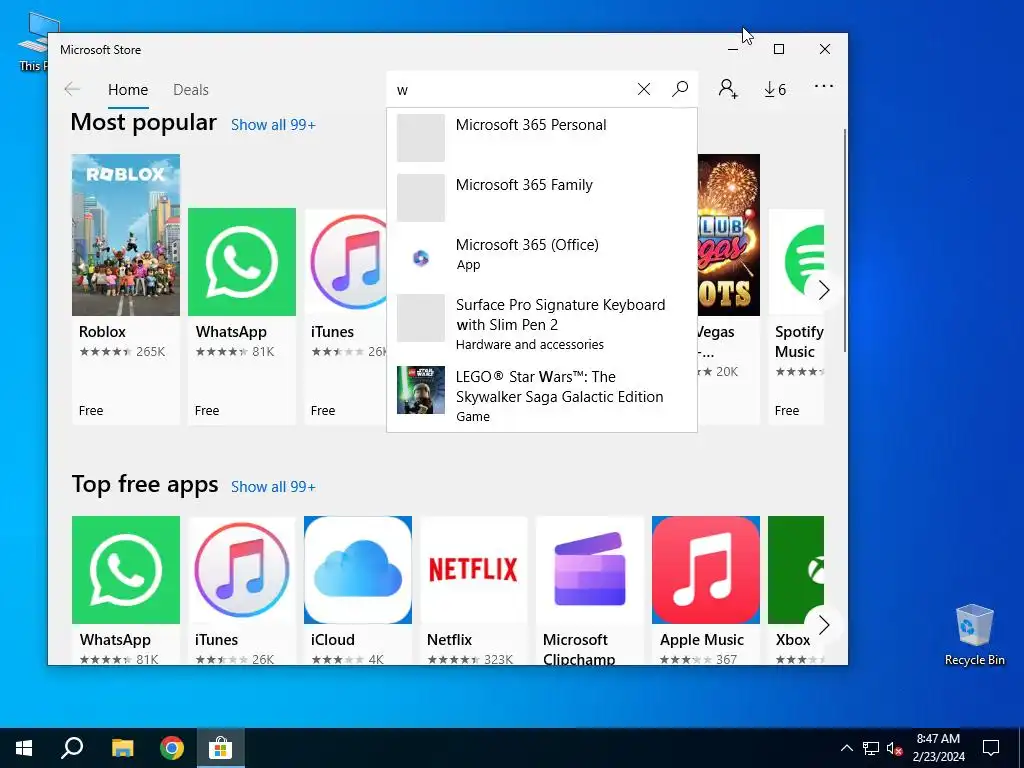Pick Microsoft 365 Personal suggestion
The image size is (1024, 768).
click(542, 138)
